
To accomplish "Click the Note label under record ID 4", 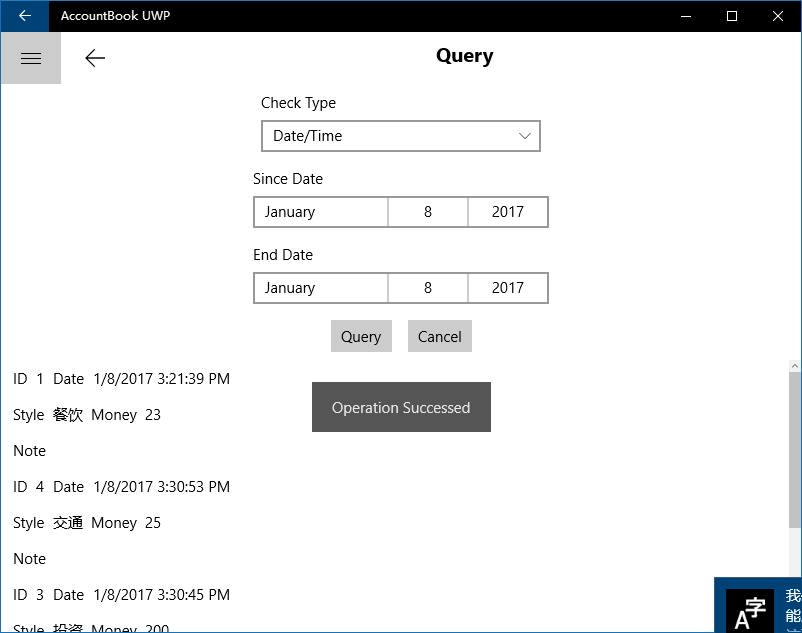I will [29, 559].
